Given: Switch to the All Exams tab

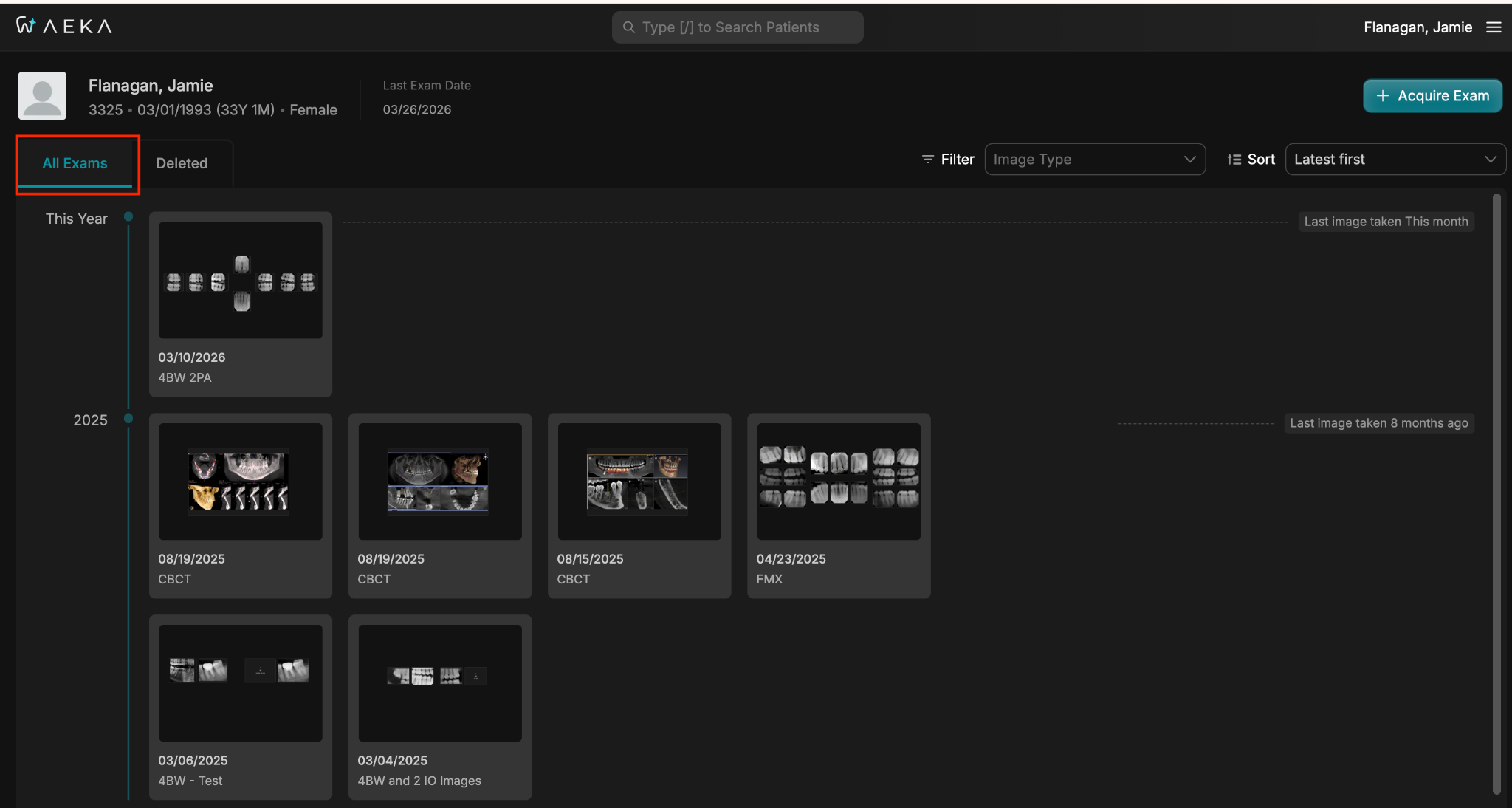Looking at the screenshot, I should pyautogui.click(x=75, y=163).
